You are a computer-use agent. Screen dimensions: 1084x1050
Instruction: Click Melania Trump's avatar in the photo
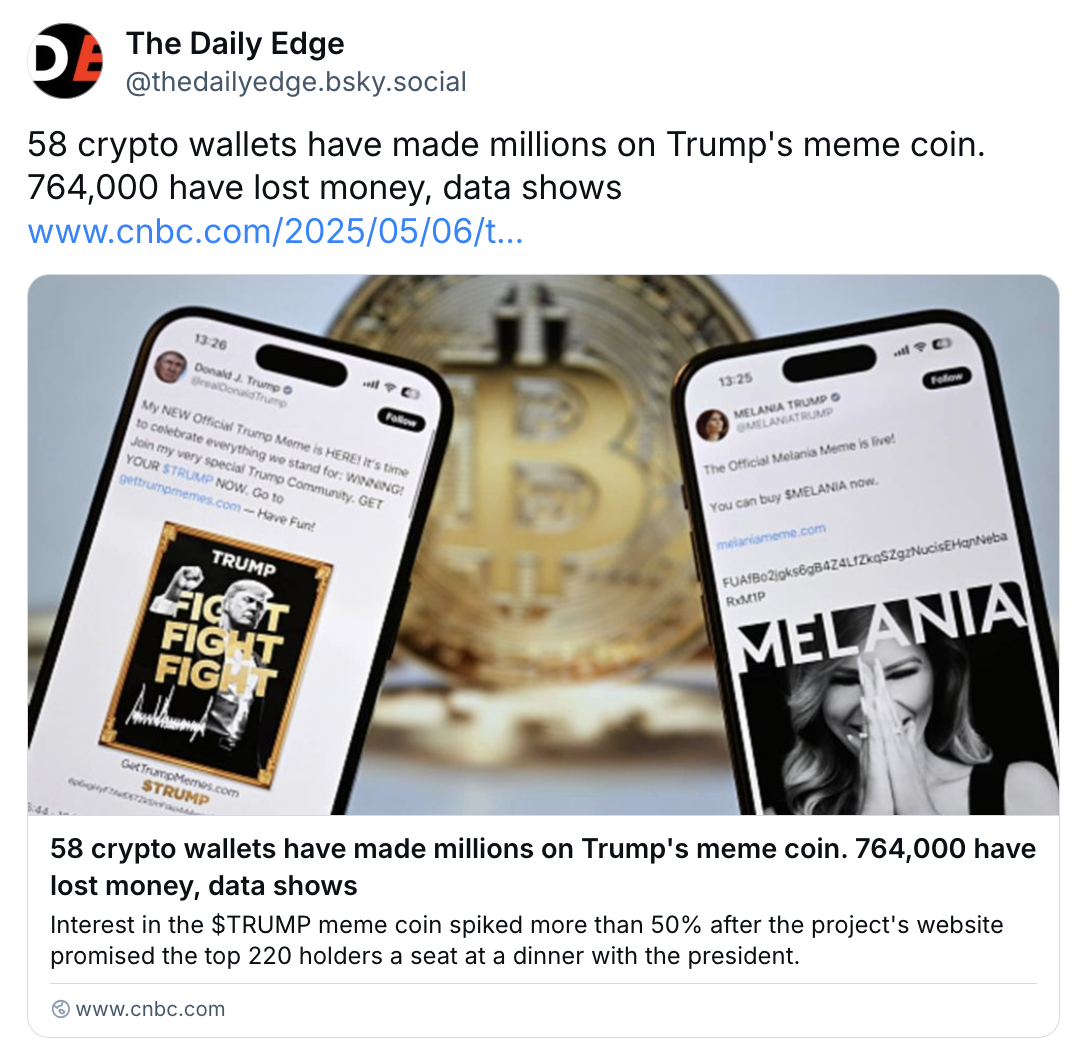(x=713, y=424)
